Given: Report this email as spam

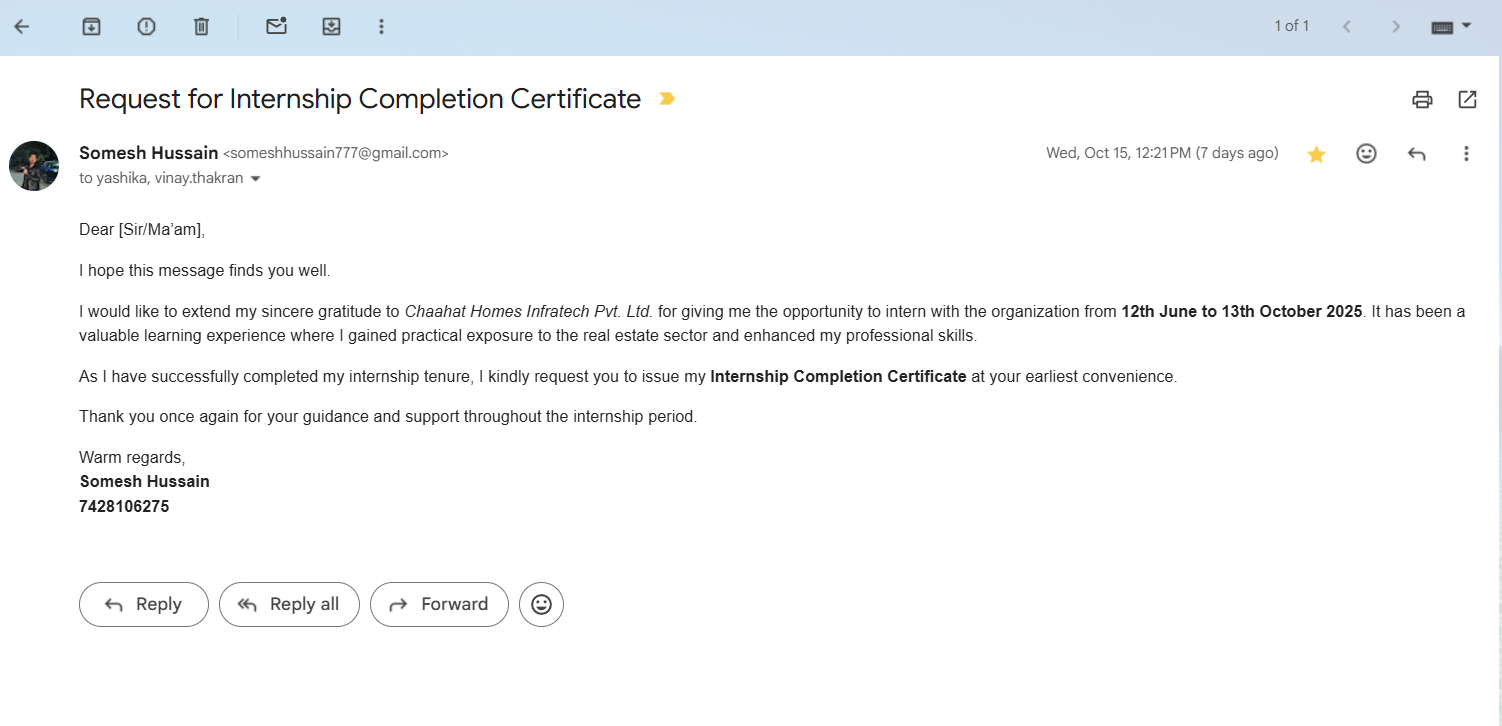Looking at the screenshot, I should tap(146, 27).
